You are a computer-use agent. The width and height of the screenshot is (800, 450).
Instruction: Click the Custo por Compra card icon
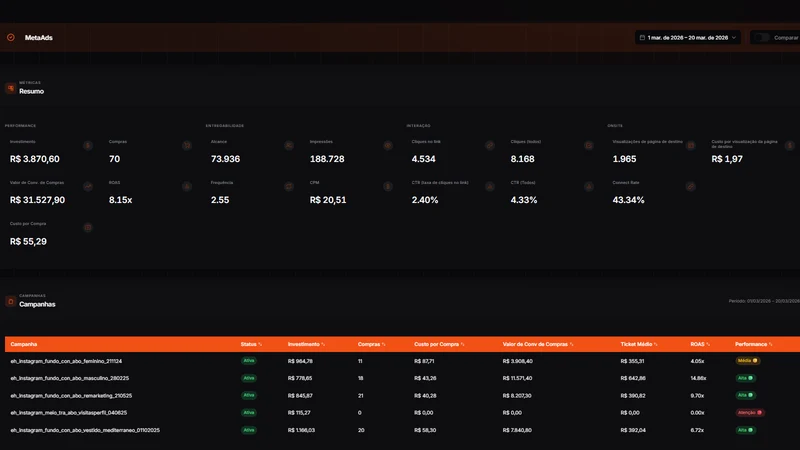(88, 228)
